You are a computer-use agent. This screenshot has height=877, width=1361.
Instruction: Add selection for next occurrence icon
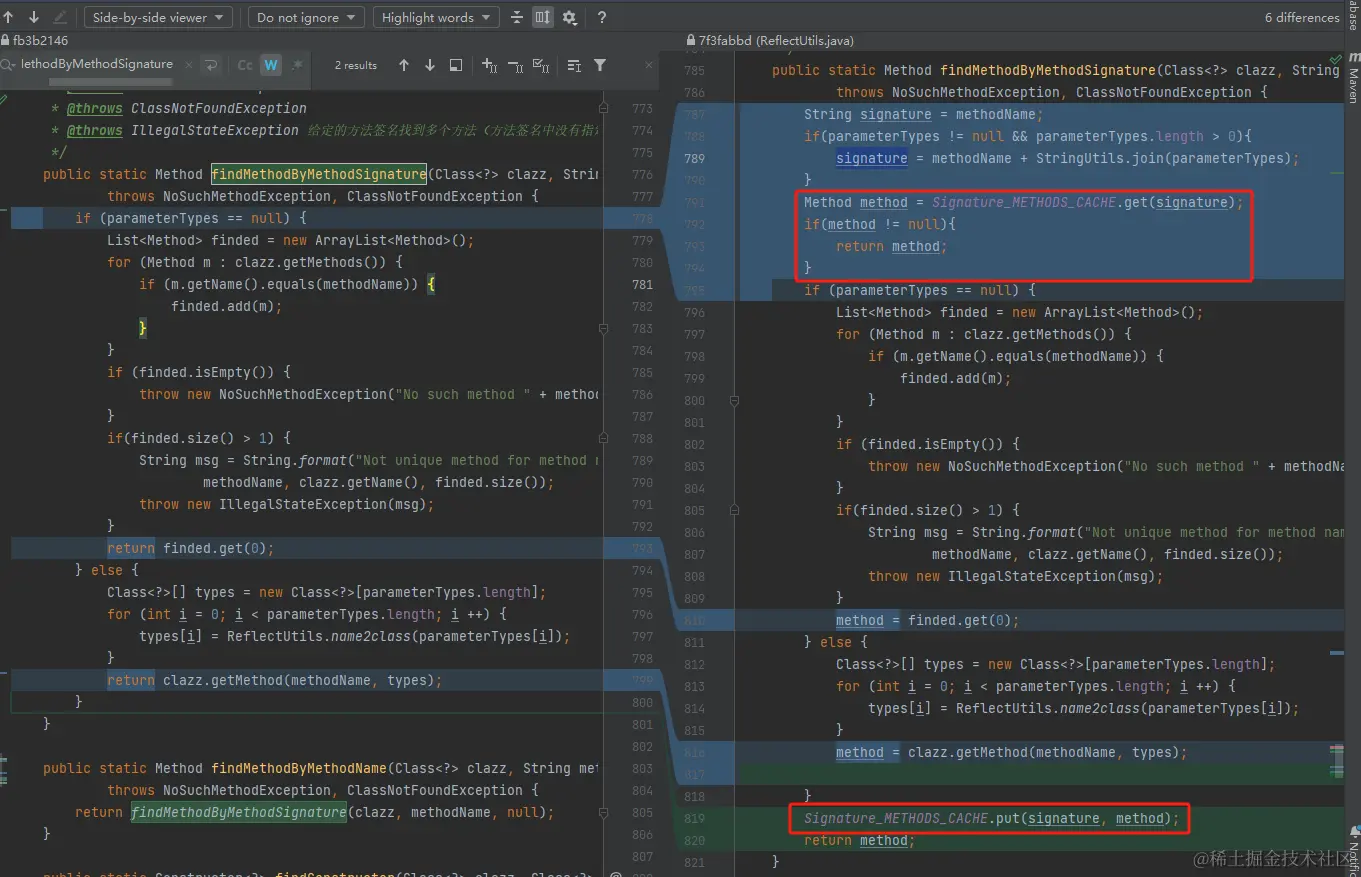click(490, 65)
